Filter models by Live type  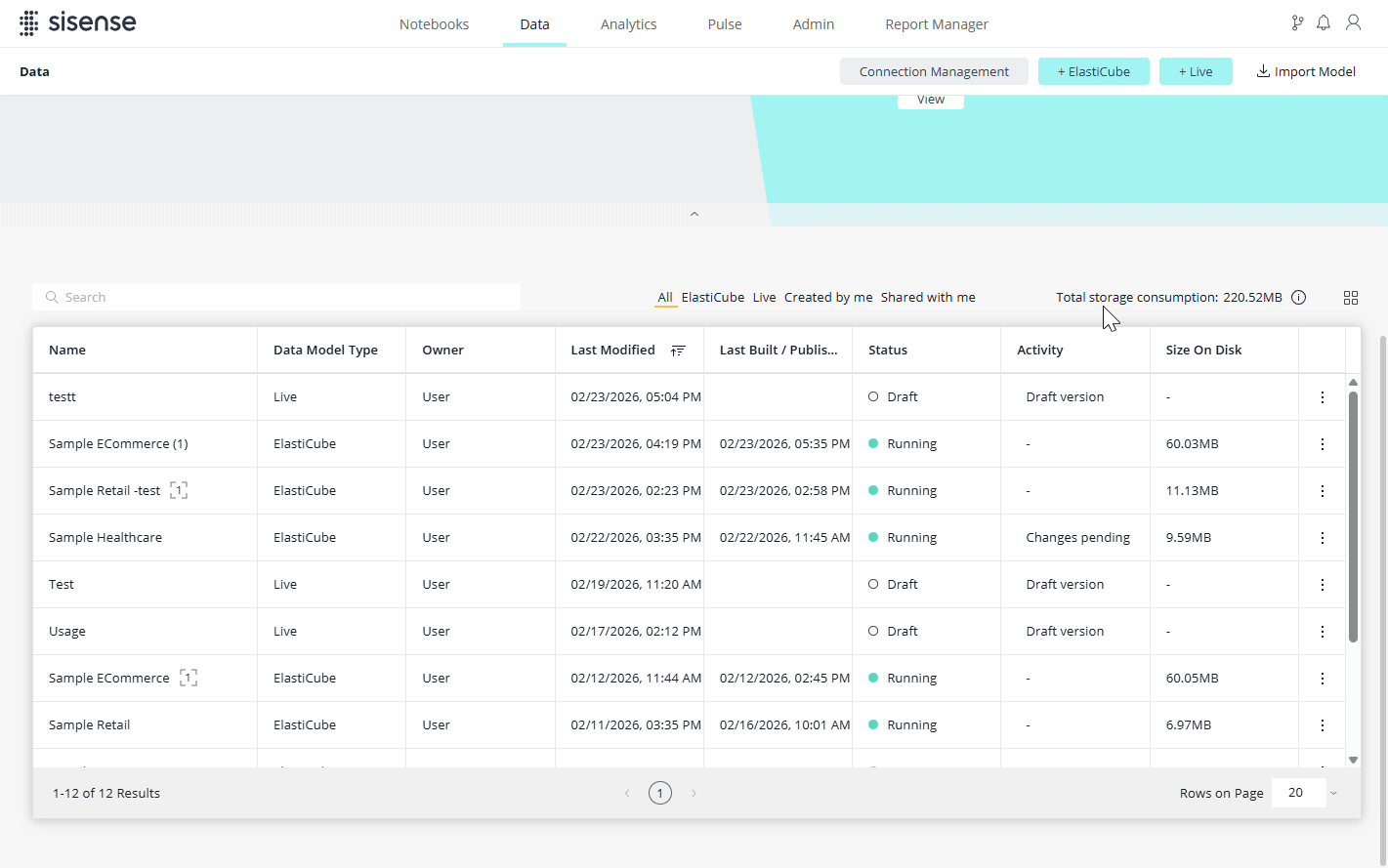click(764, 298)
